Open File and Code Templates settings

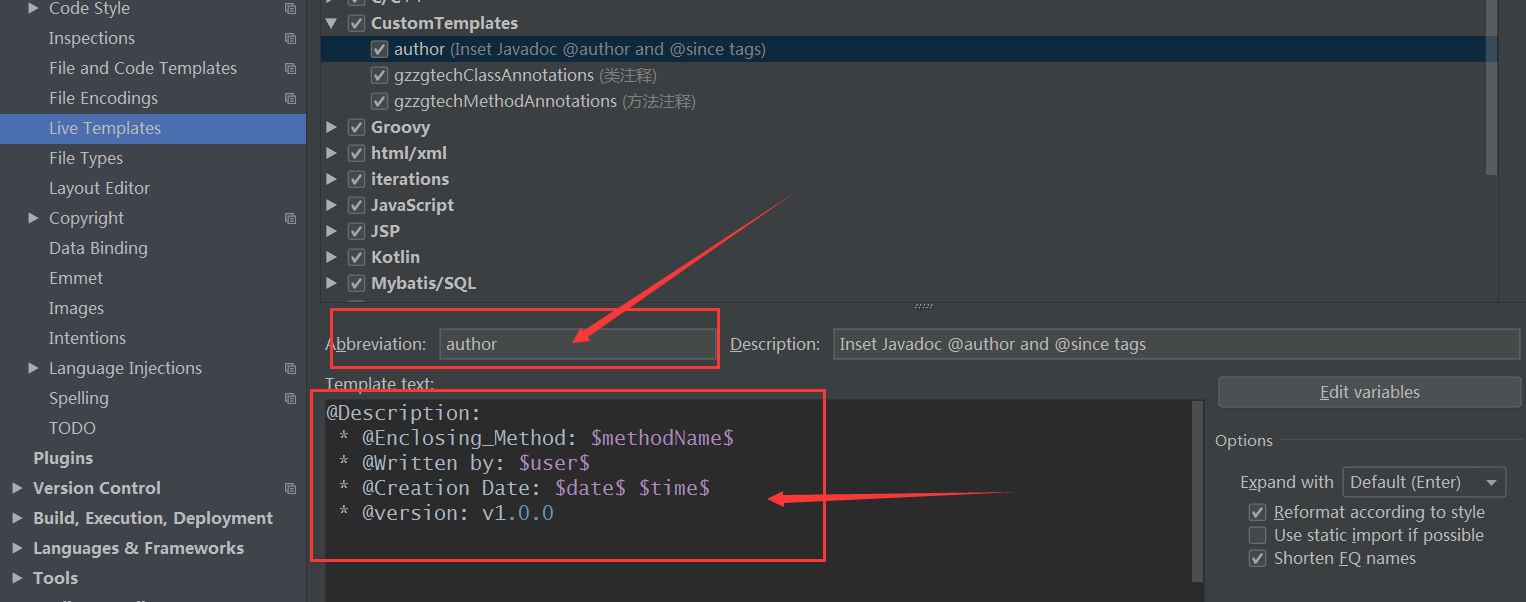click(143, 68)
